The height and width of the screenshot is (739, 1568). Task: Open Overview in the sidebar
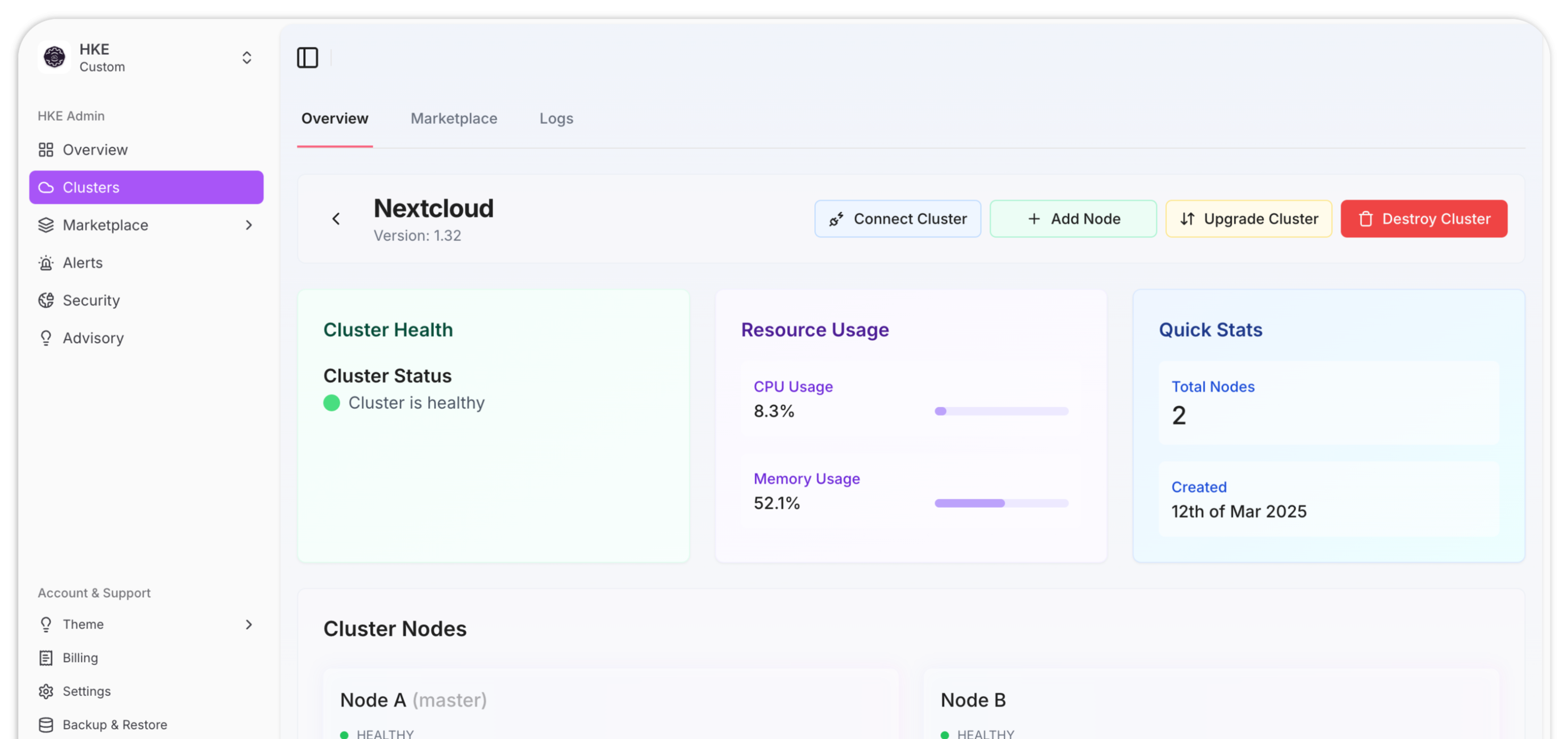click(x=95, y=149)
